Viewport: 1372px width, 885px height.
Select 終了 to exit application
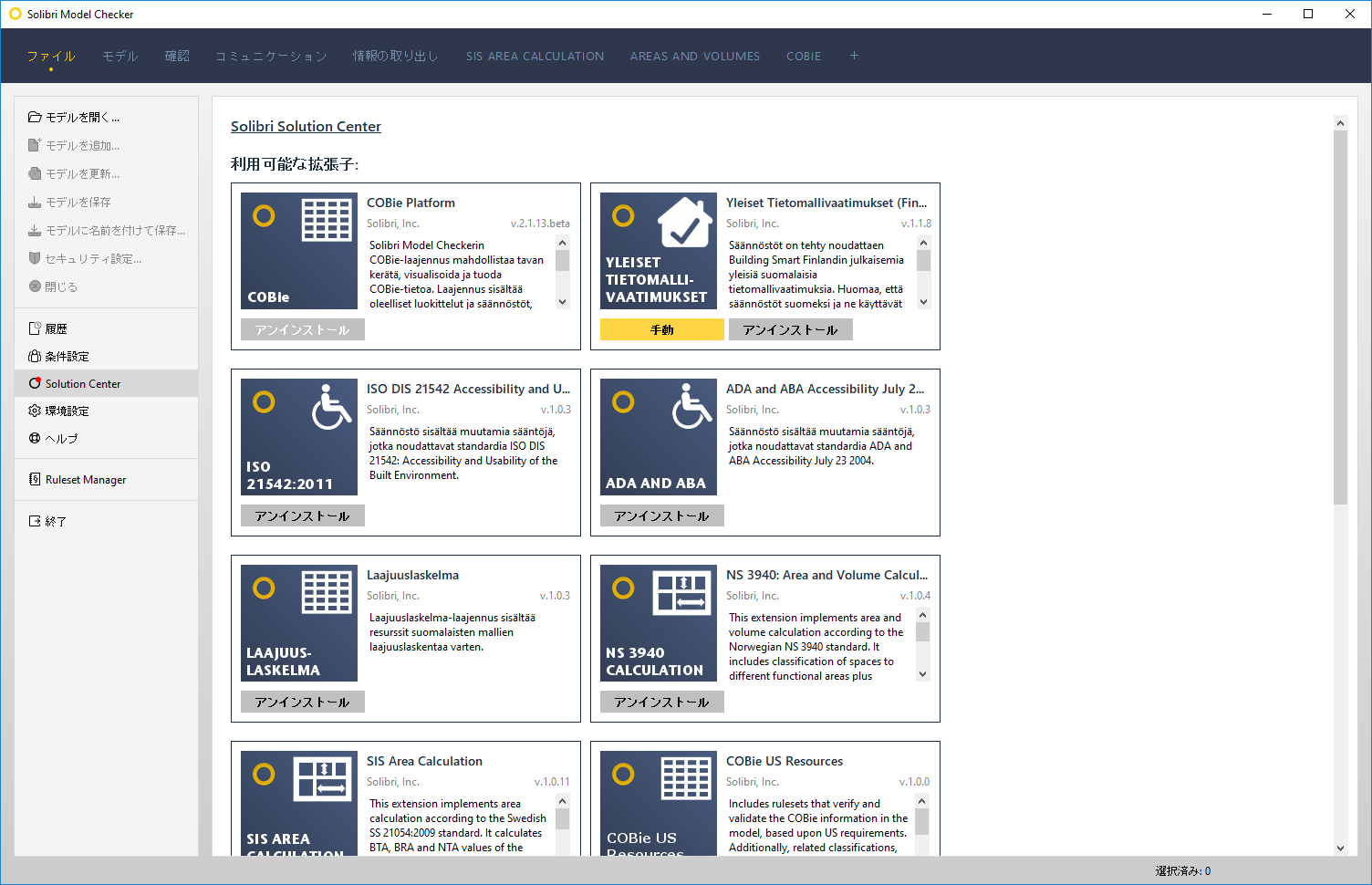[107, 521]
